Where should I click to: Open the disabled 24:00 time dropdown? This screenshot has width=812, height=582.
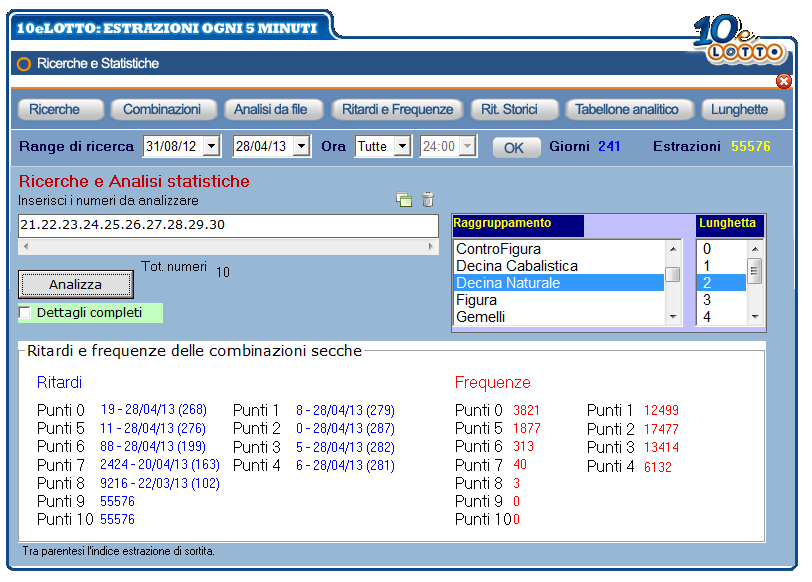[468, 147]
